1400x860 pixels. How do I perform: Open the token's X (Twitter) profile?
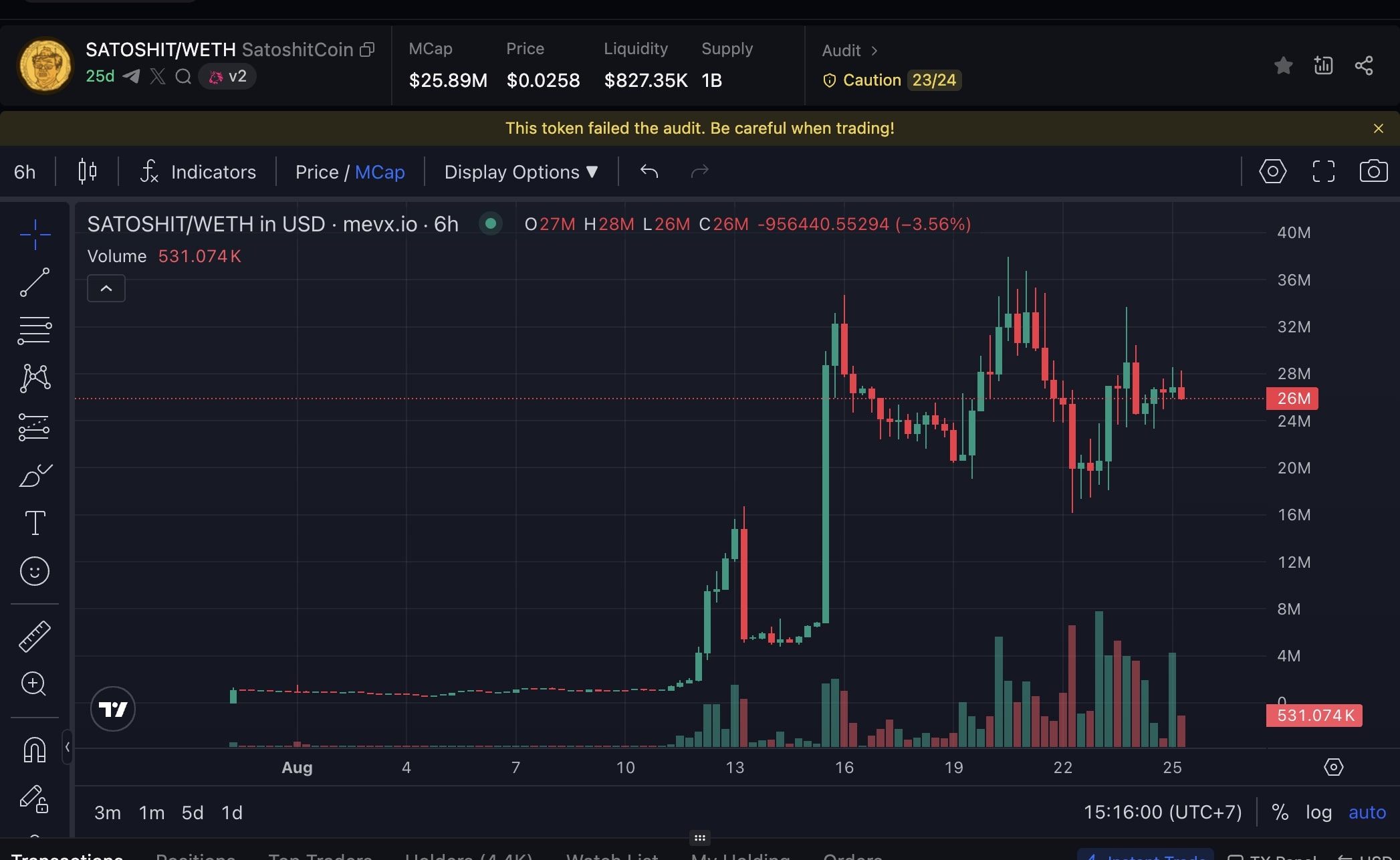coord(158,76)
